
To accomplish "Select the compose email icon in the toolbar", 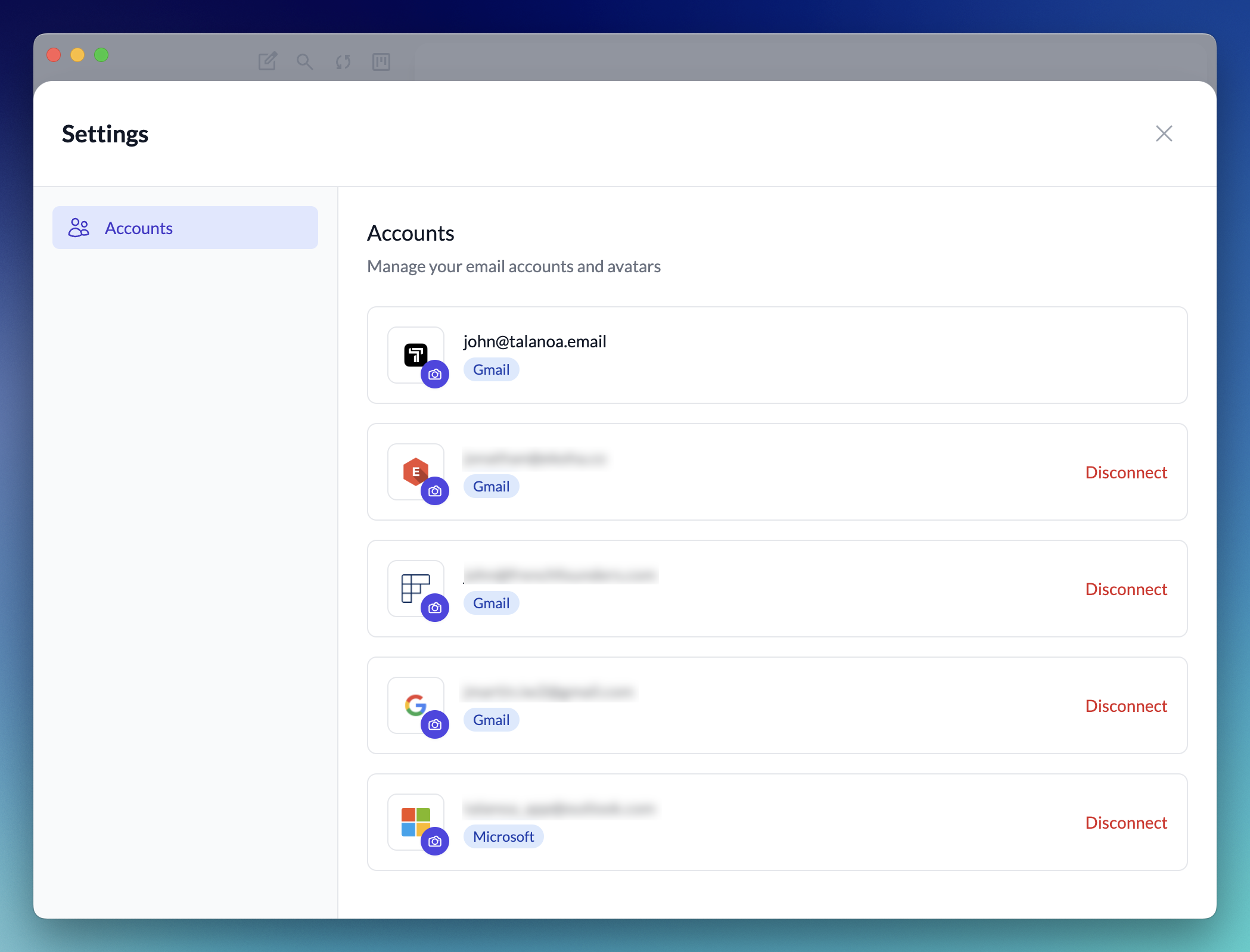I will point(268,61).
